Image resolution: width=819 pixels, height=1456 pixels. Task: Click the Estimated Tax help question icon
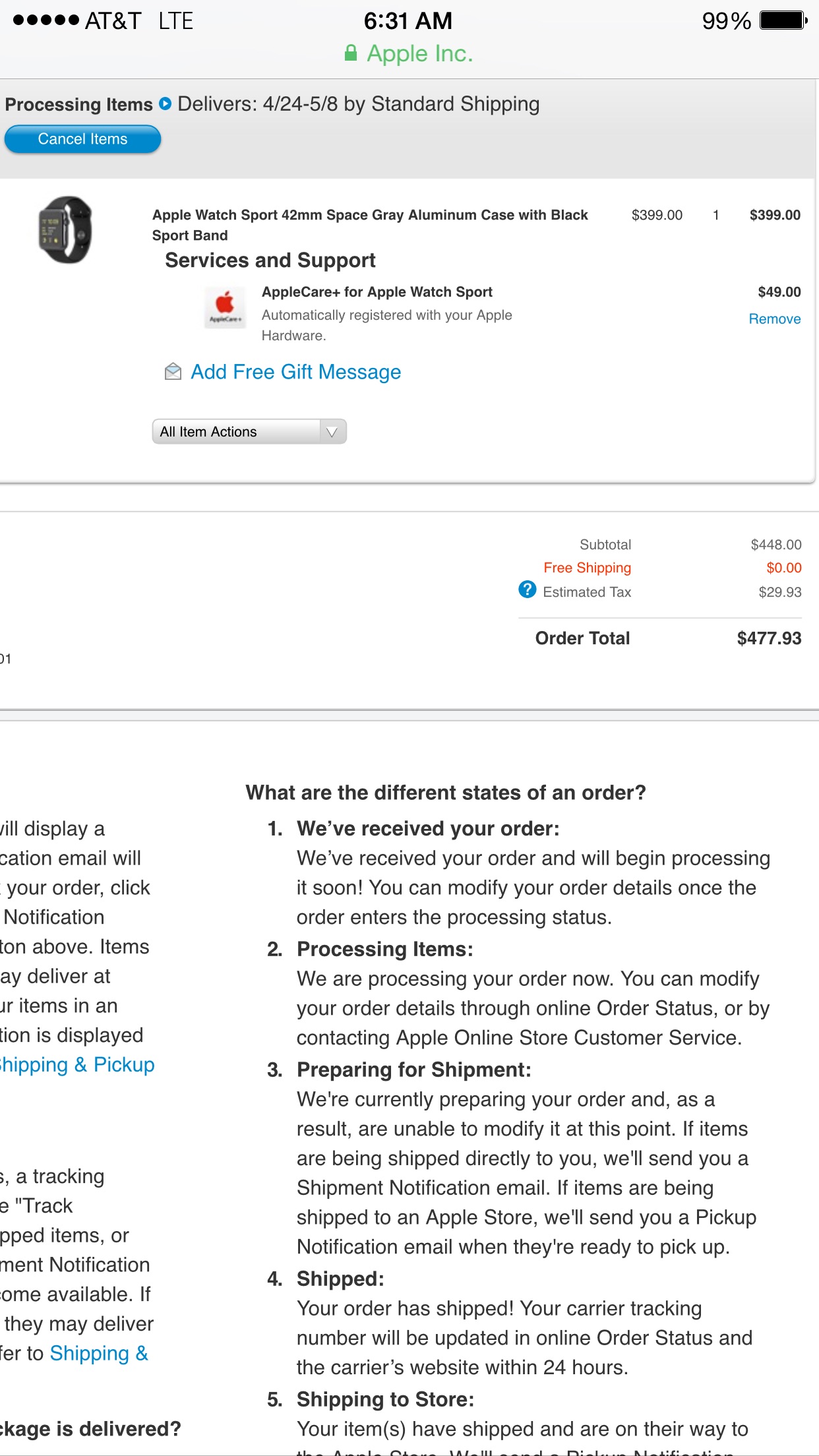tap(528, 590)
